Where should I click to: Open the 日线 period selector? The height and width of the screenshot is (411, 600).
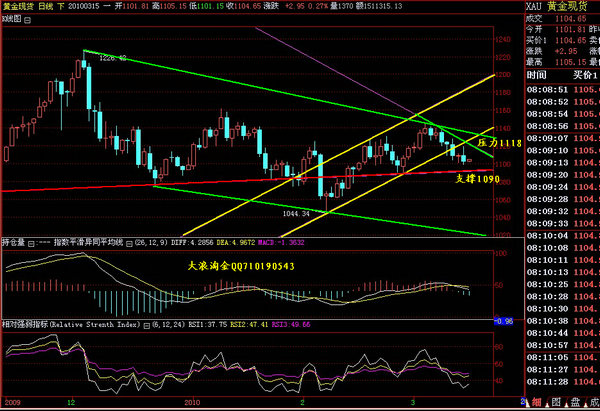coord(48,6)
